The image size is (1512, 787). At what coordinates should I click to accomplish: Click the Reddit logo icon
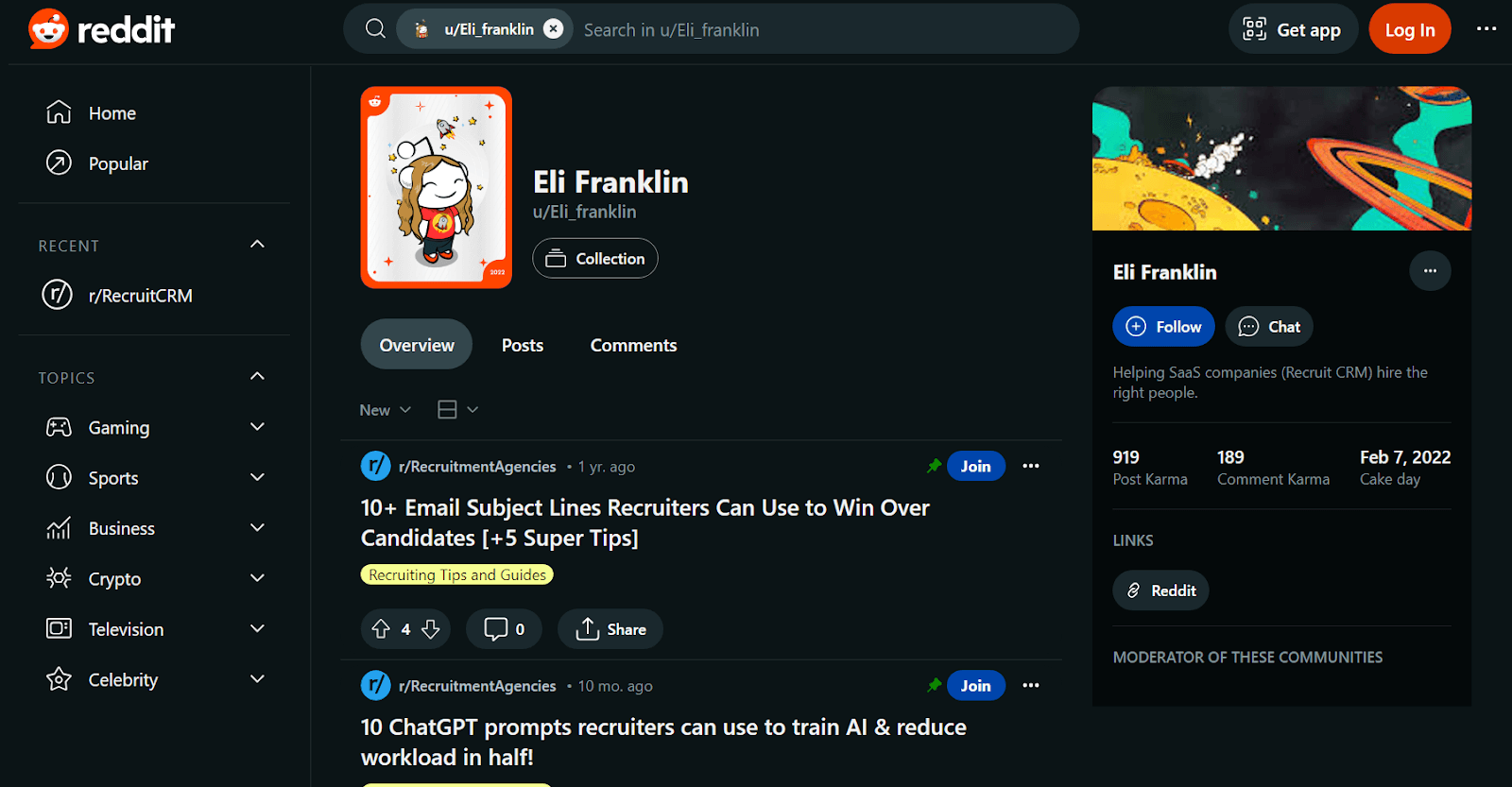pyautogui.click(x=48, y=29)
